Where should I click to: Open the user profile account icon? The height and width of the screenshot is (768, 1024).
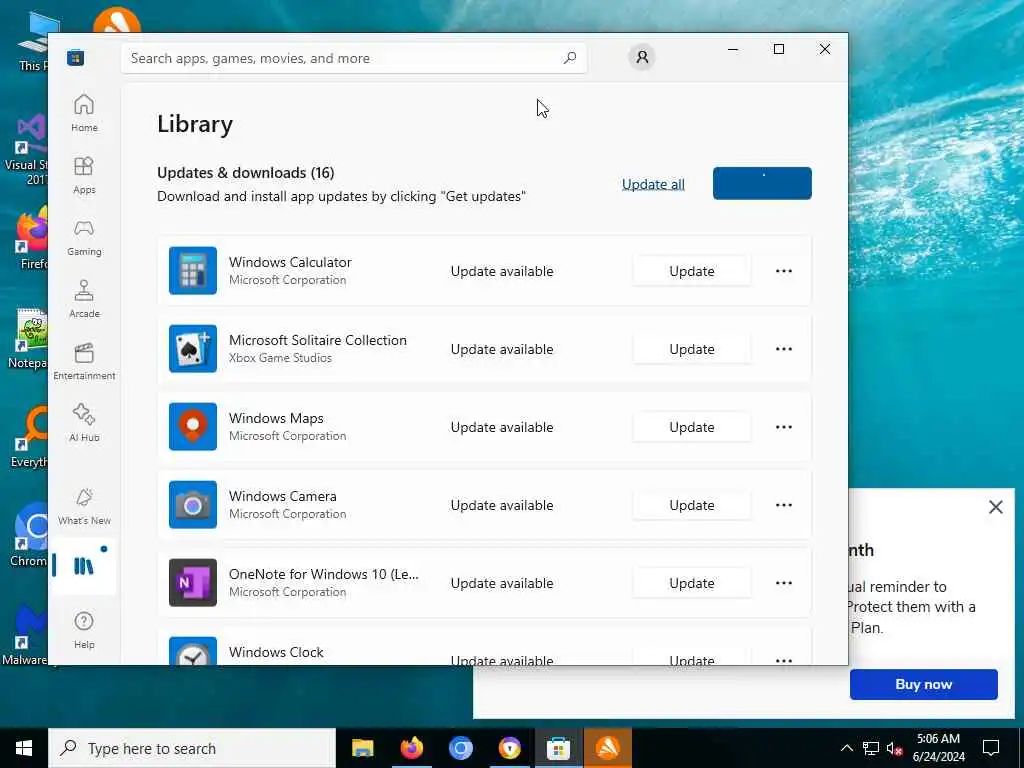pyautogui.click(x=642, y=57)
